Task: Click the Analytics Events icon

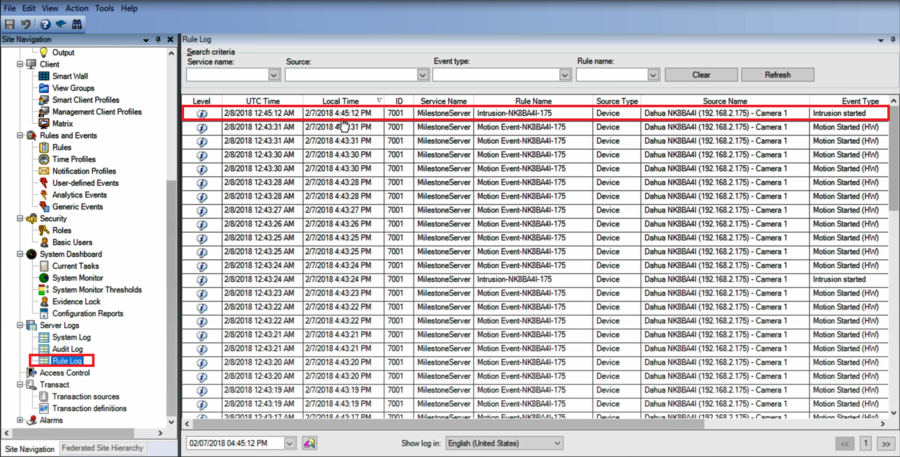Action: (44, 195)
